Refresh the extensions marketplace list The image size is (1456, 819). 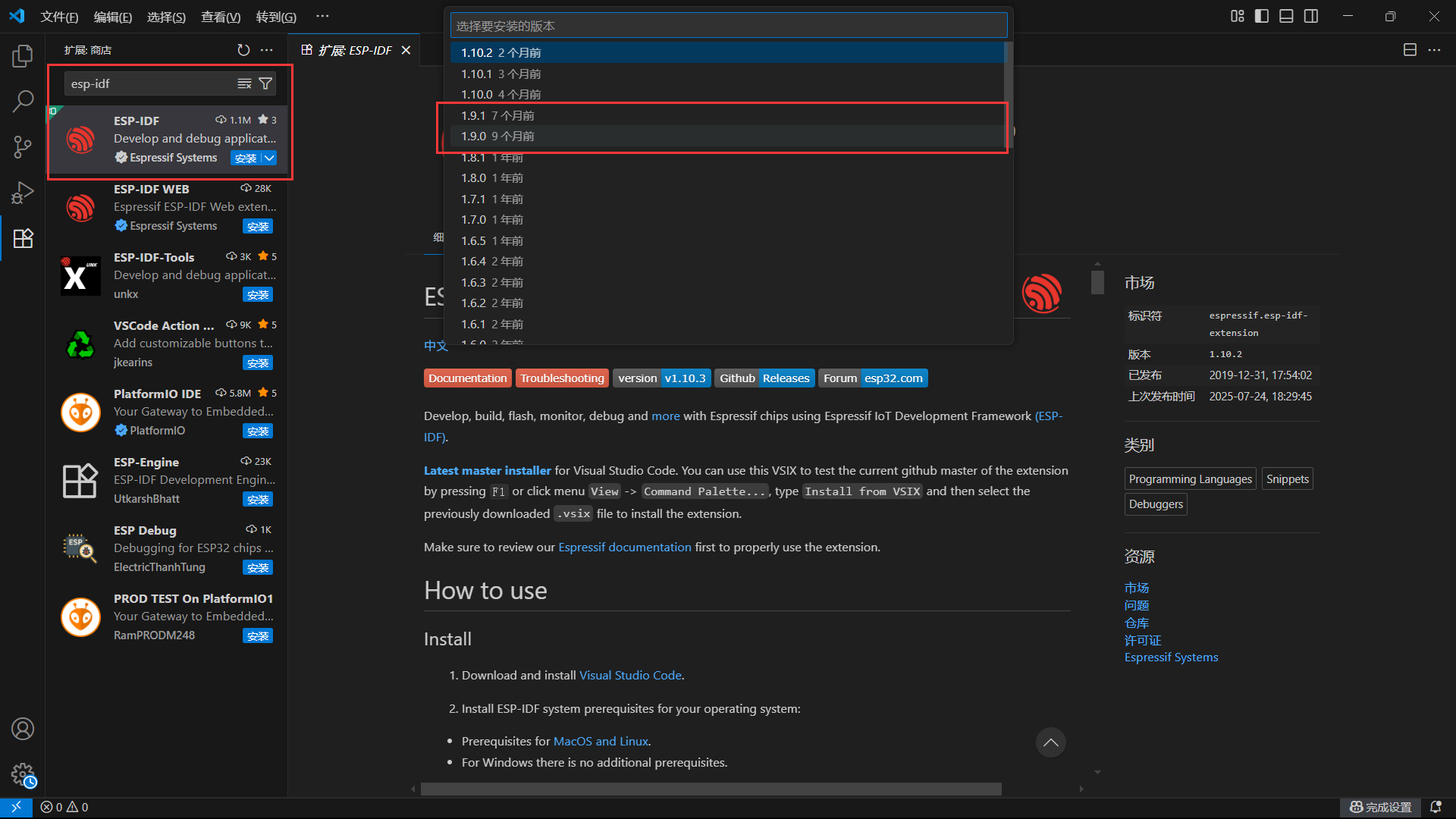(243, 50)
